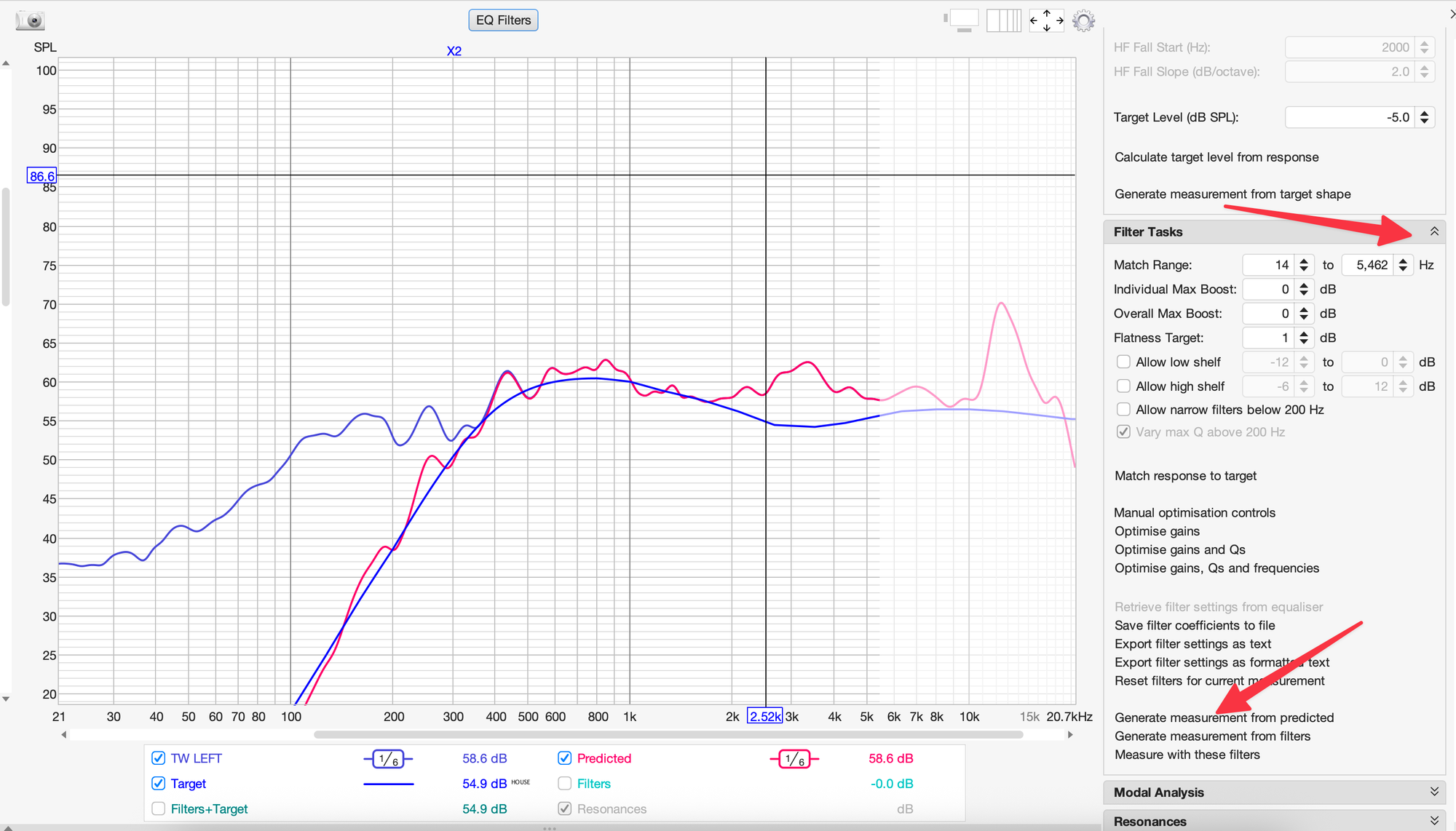Viewport: 1456px width, 831px height.
Task: Click the graph limits arrows icon
Action: pos(1046,20)
